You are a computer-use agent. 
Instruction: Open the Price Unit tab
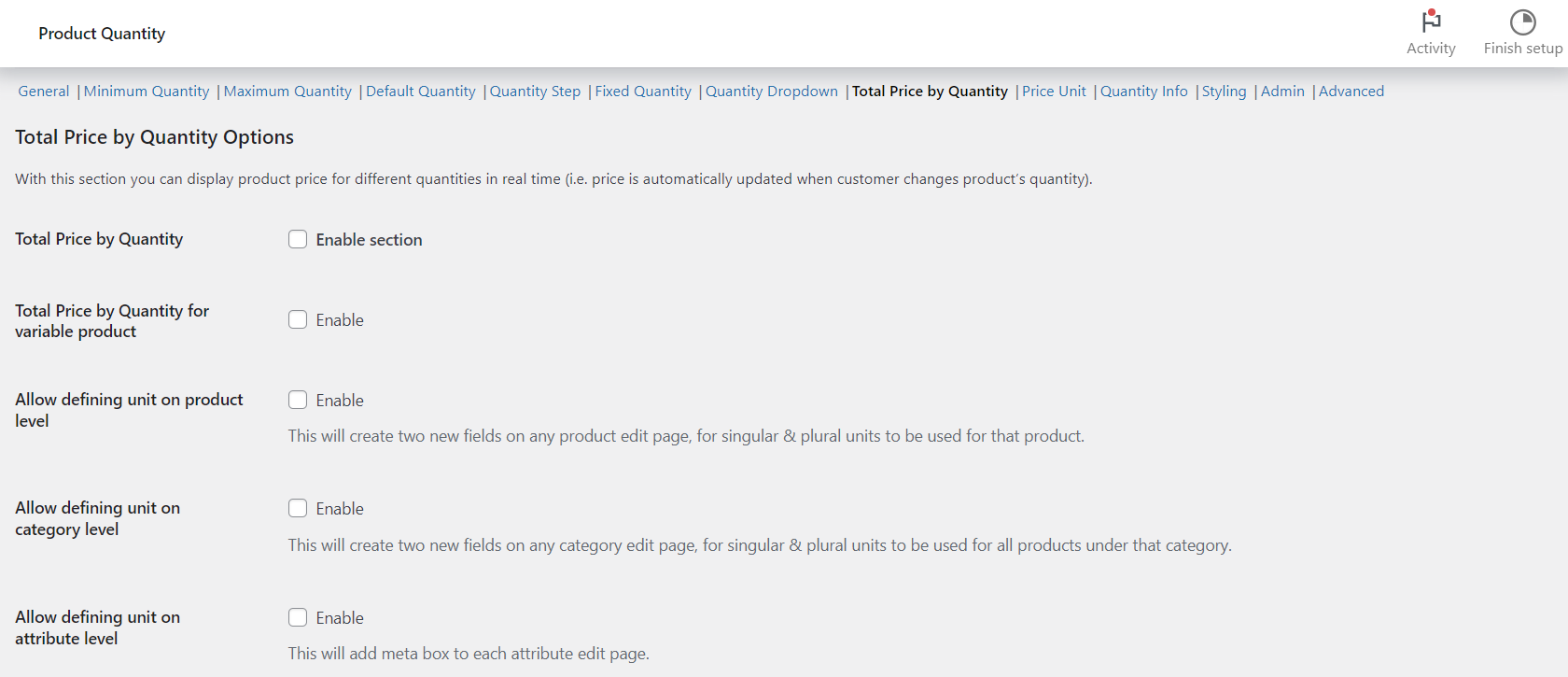point(1054,92)
